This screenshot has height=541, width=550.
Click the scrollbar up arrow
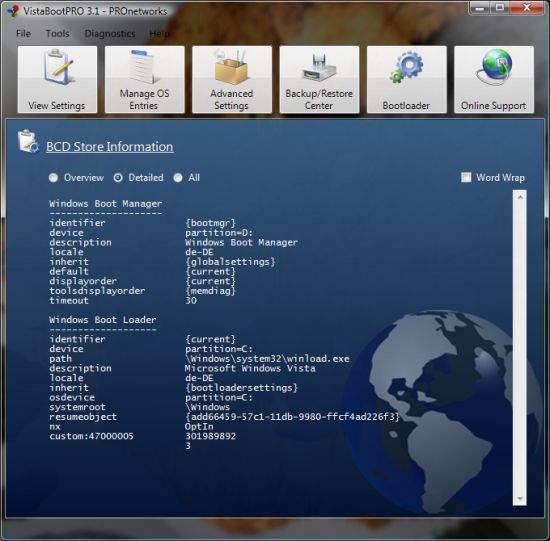click(520, 198)
